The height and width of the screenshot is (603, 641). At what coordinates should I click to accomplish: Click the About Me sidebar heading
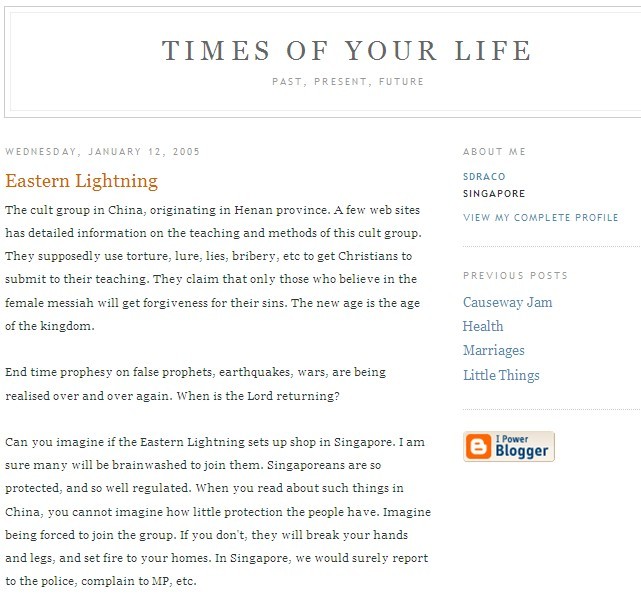click(x=494, y=152)
